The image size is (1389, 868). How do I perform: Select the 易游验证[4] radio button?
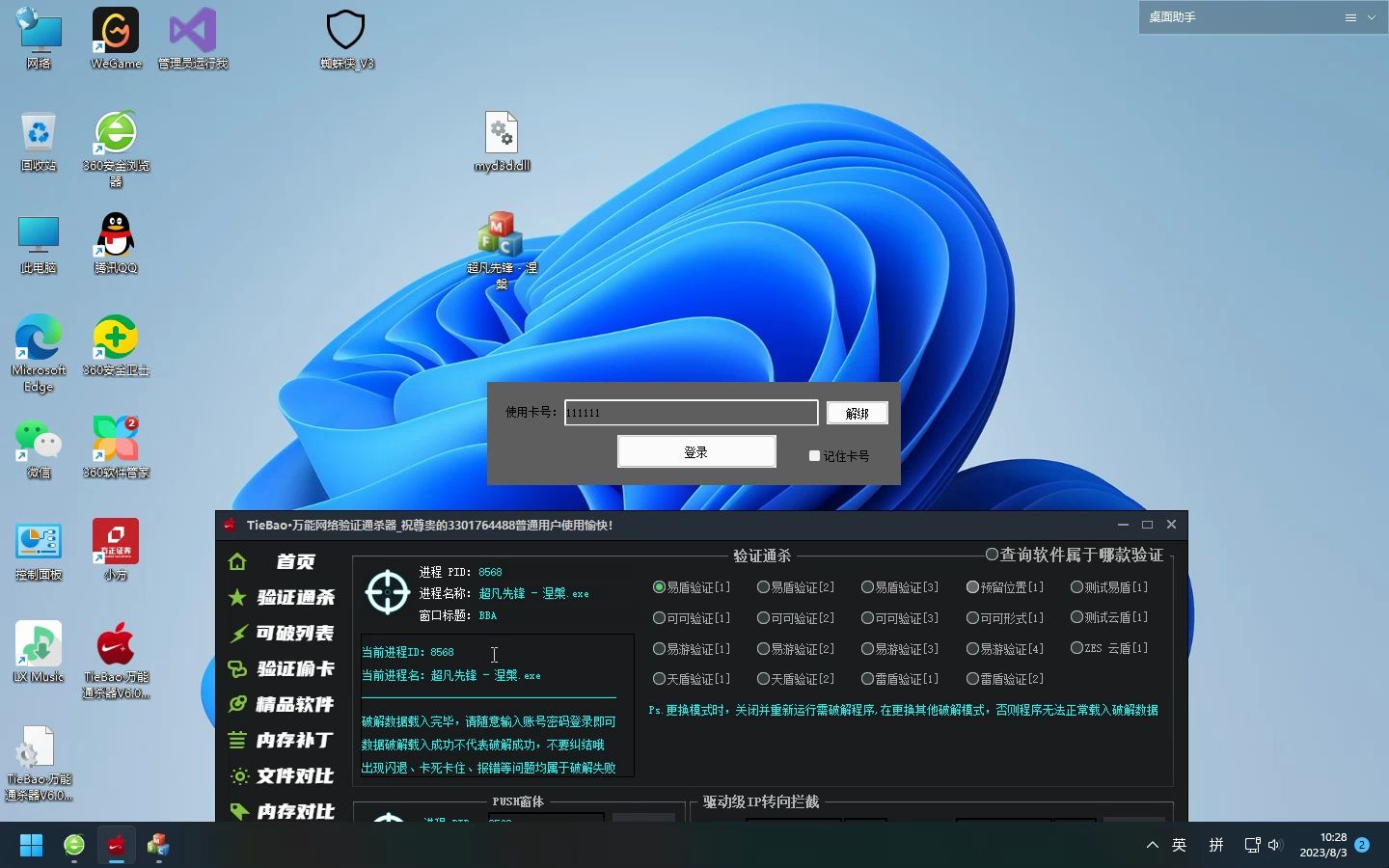coord(972,649)
